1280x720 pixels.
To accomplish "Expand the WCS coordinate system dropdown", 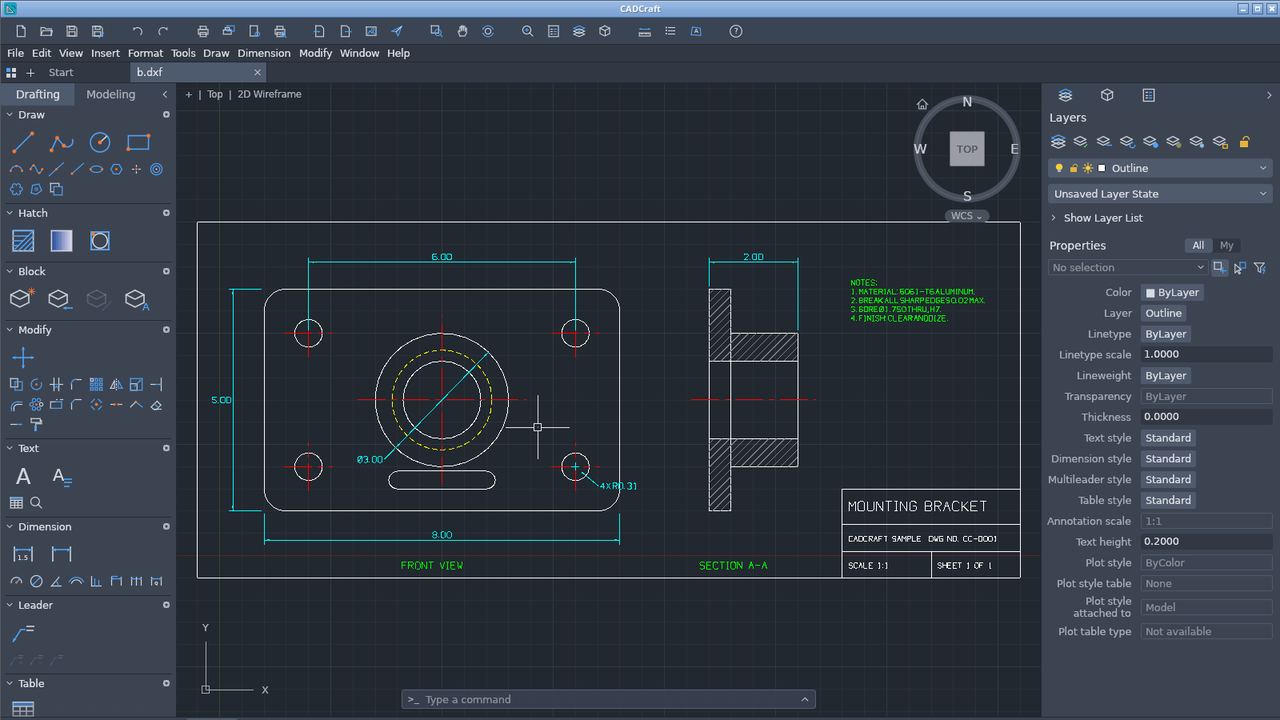I will click(967, 216).
